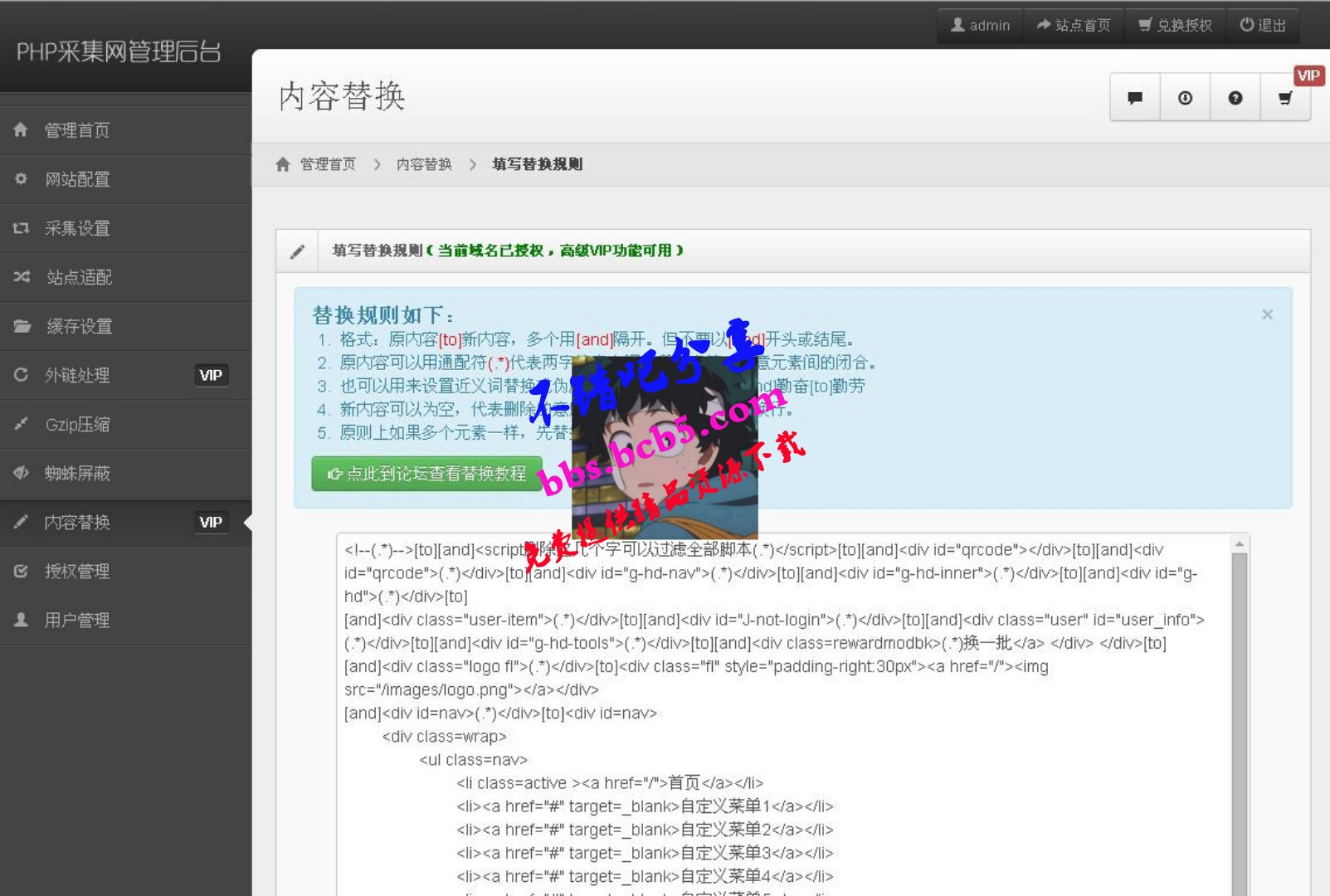This screenshot has height=896, width=1330.
Task: Click the textarea scrollbar up arrow
Action: [x=1239, y=544]
